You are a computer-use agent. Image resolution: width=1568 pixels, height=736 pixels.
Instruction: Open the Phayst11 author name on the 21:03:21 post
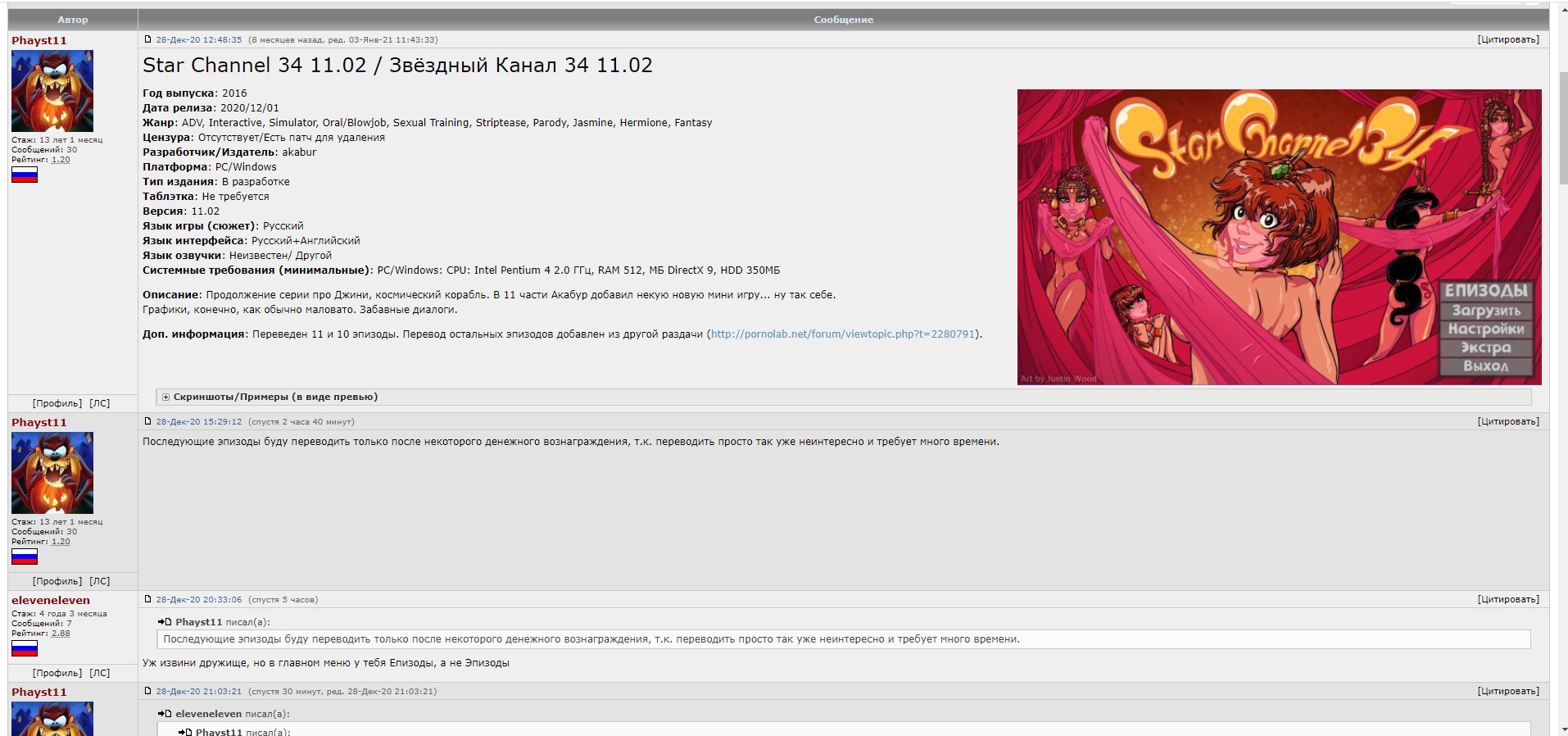coord(39,692)
